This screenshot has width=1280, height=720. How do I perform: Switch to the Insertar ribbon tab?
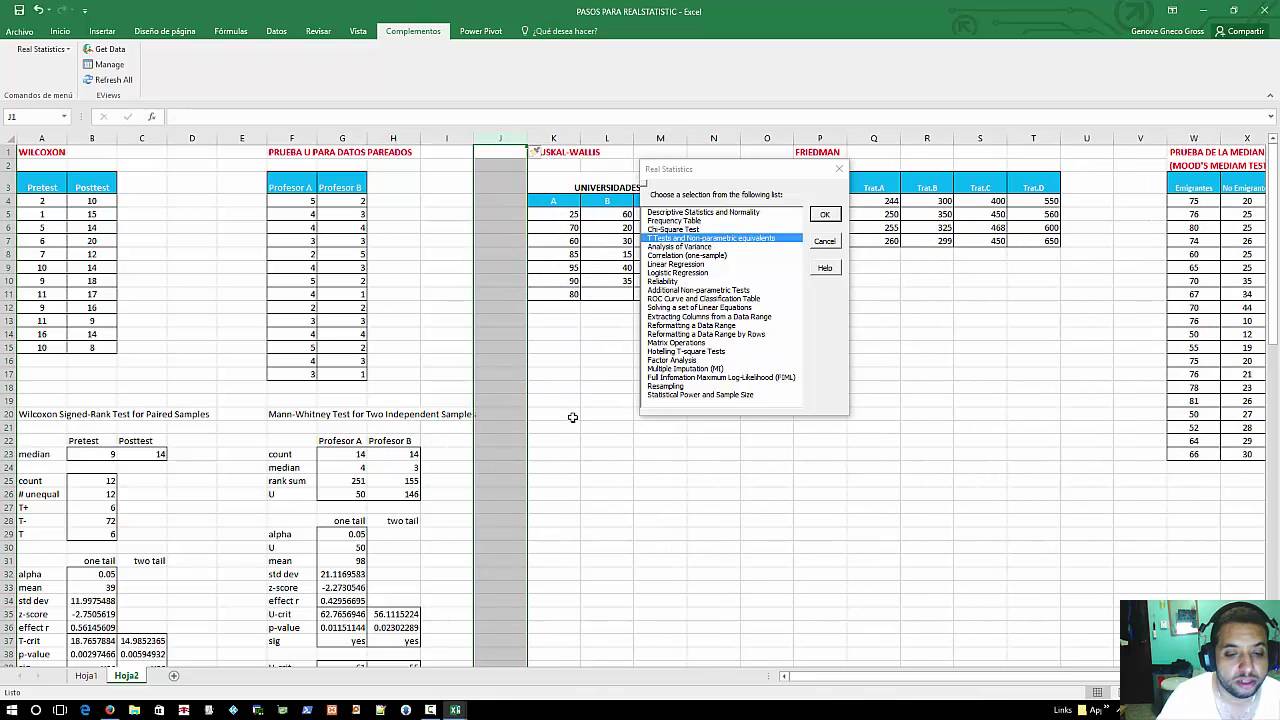coord(102,31)
